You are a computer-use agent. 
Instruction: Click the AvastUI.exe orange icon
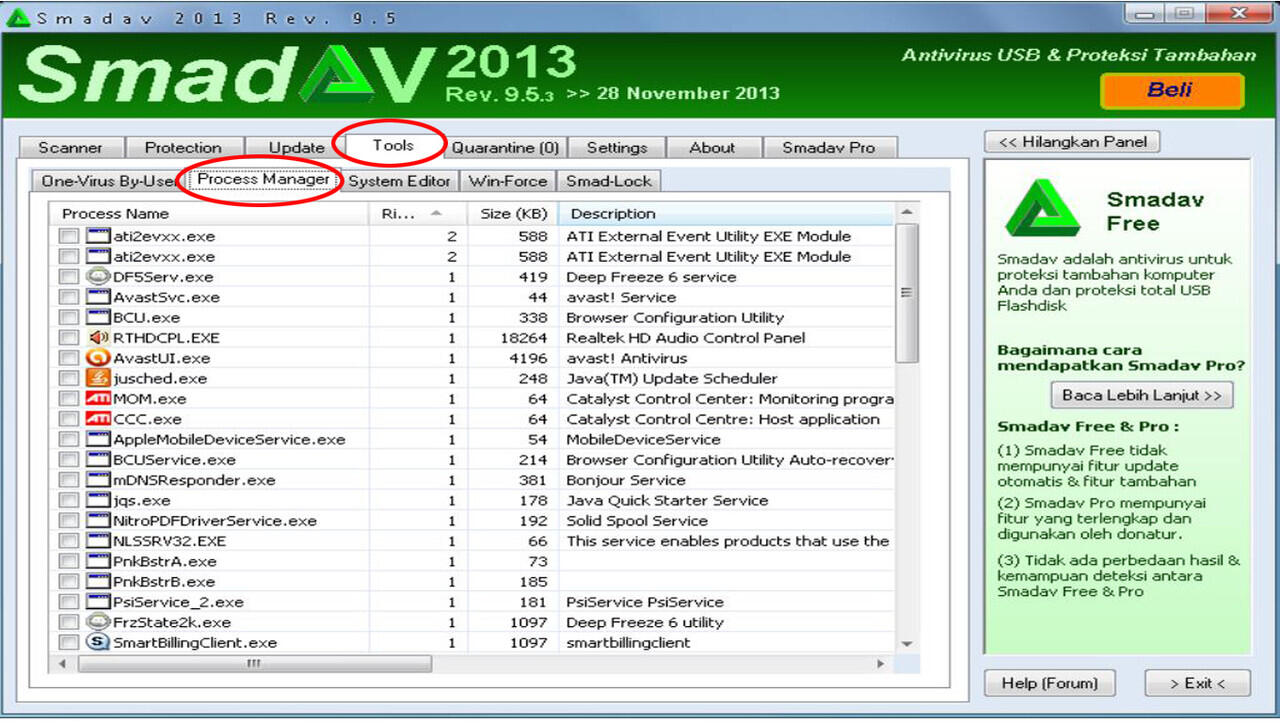tap(98, 358)
